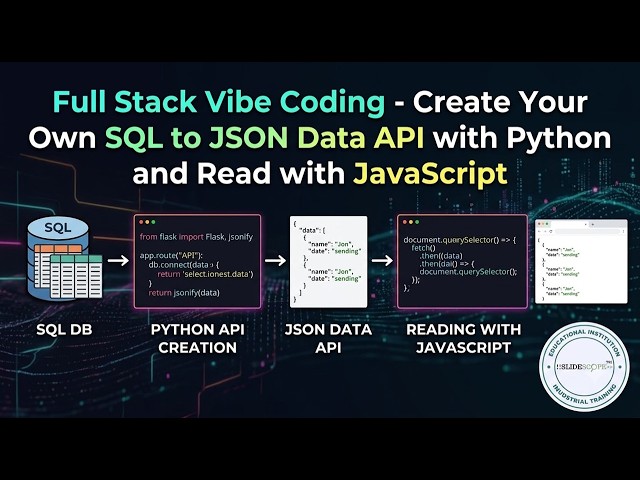Screen dimensions: 640x480
Task: Click the "with Python" text in title
Action: [522, 138]
